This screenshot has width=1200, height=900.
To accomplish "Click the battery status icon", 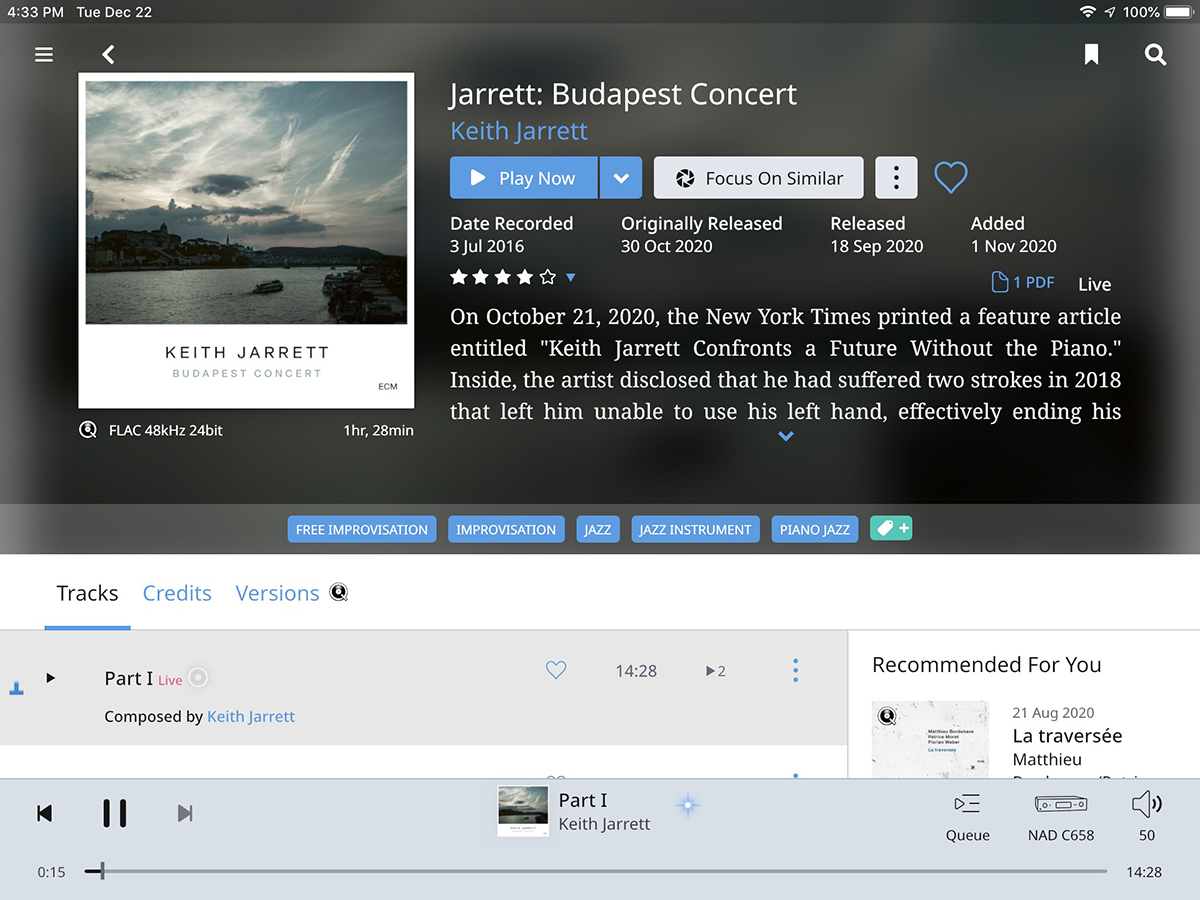I will tap(1178, 12).
